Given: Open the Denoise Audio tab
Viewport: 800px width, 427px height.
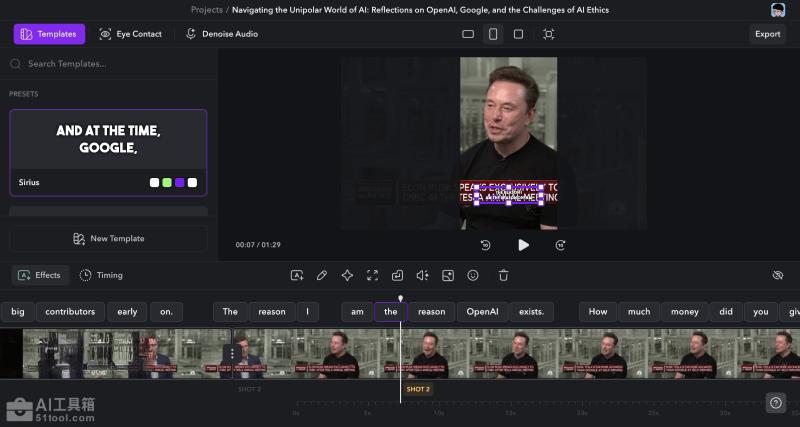Looking at the screenshot, I should point(222,34).
